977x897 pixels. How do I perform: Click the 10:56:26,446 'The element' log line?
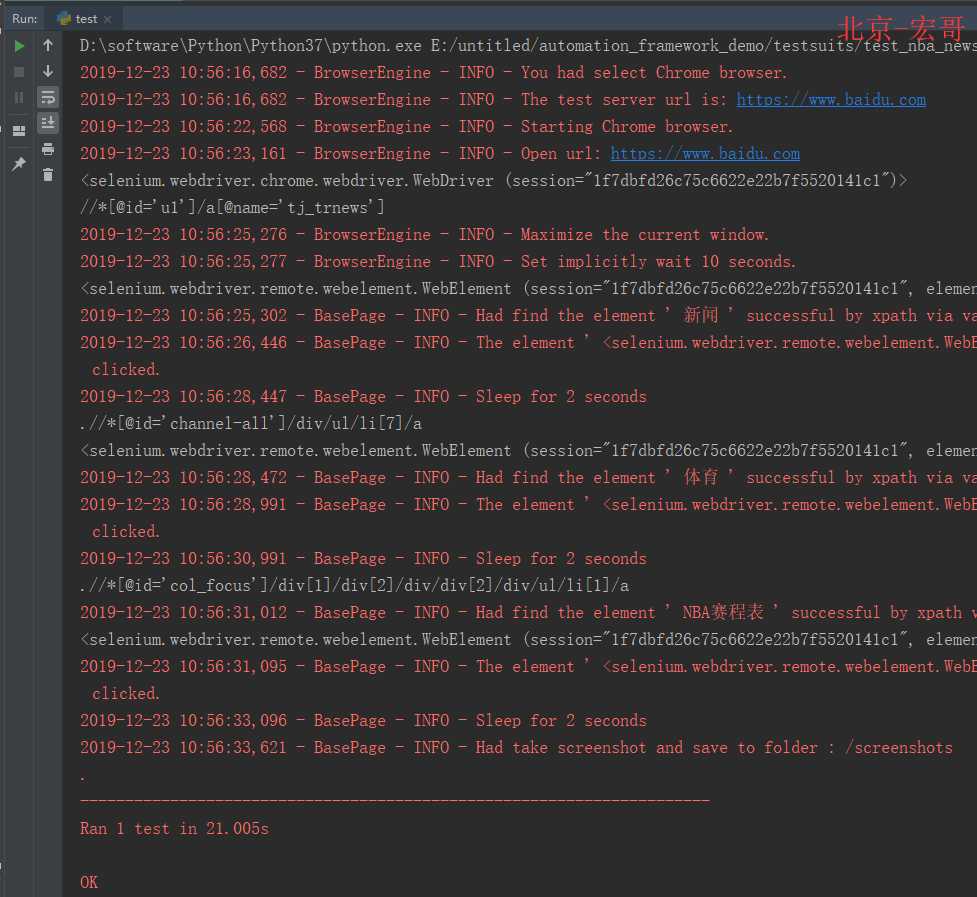pyautogui.click(x=528, y=343)
